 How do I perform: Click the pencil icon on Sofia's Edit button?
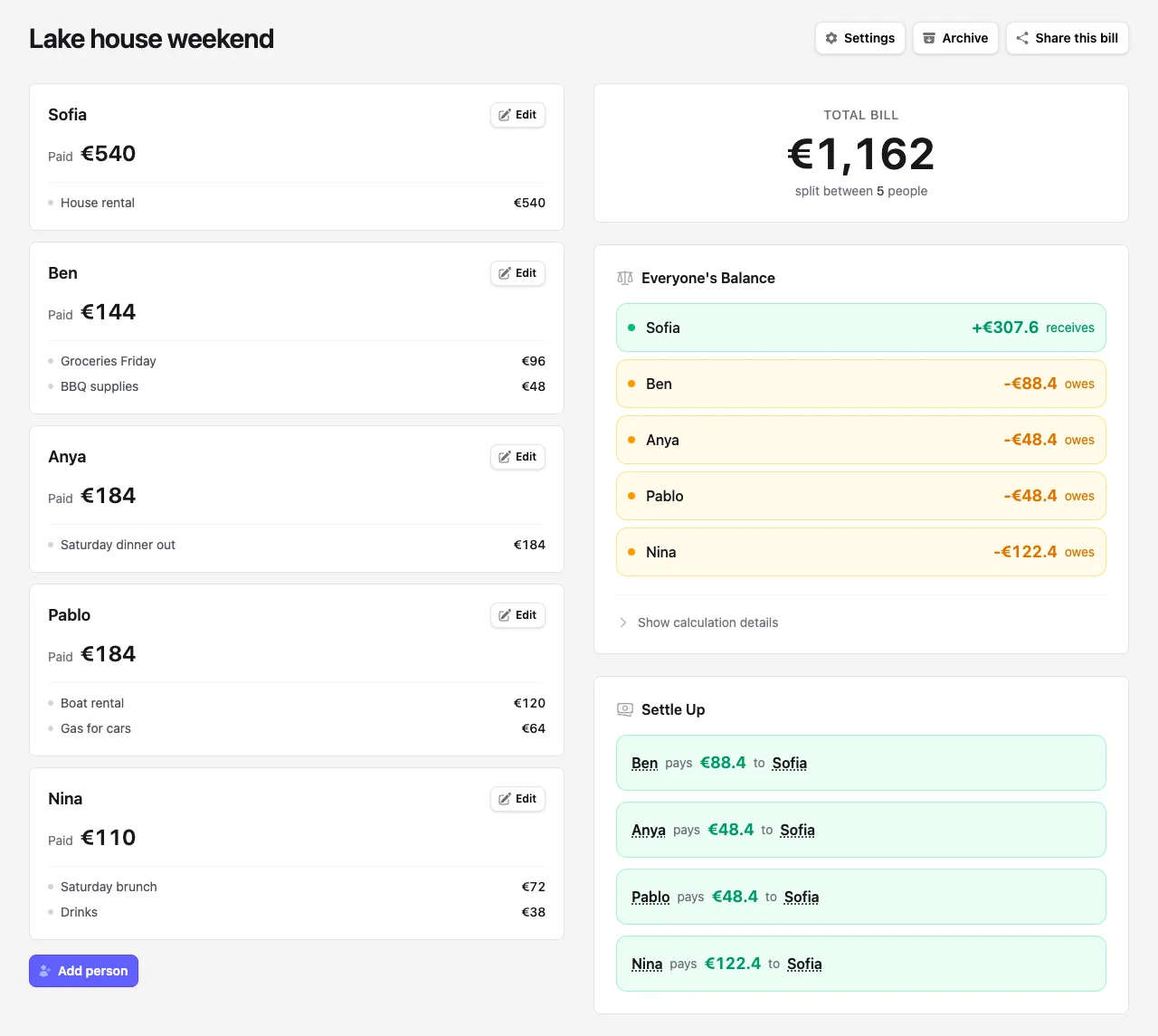(x=505, y=115)
